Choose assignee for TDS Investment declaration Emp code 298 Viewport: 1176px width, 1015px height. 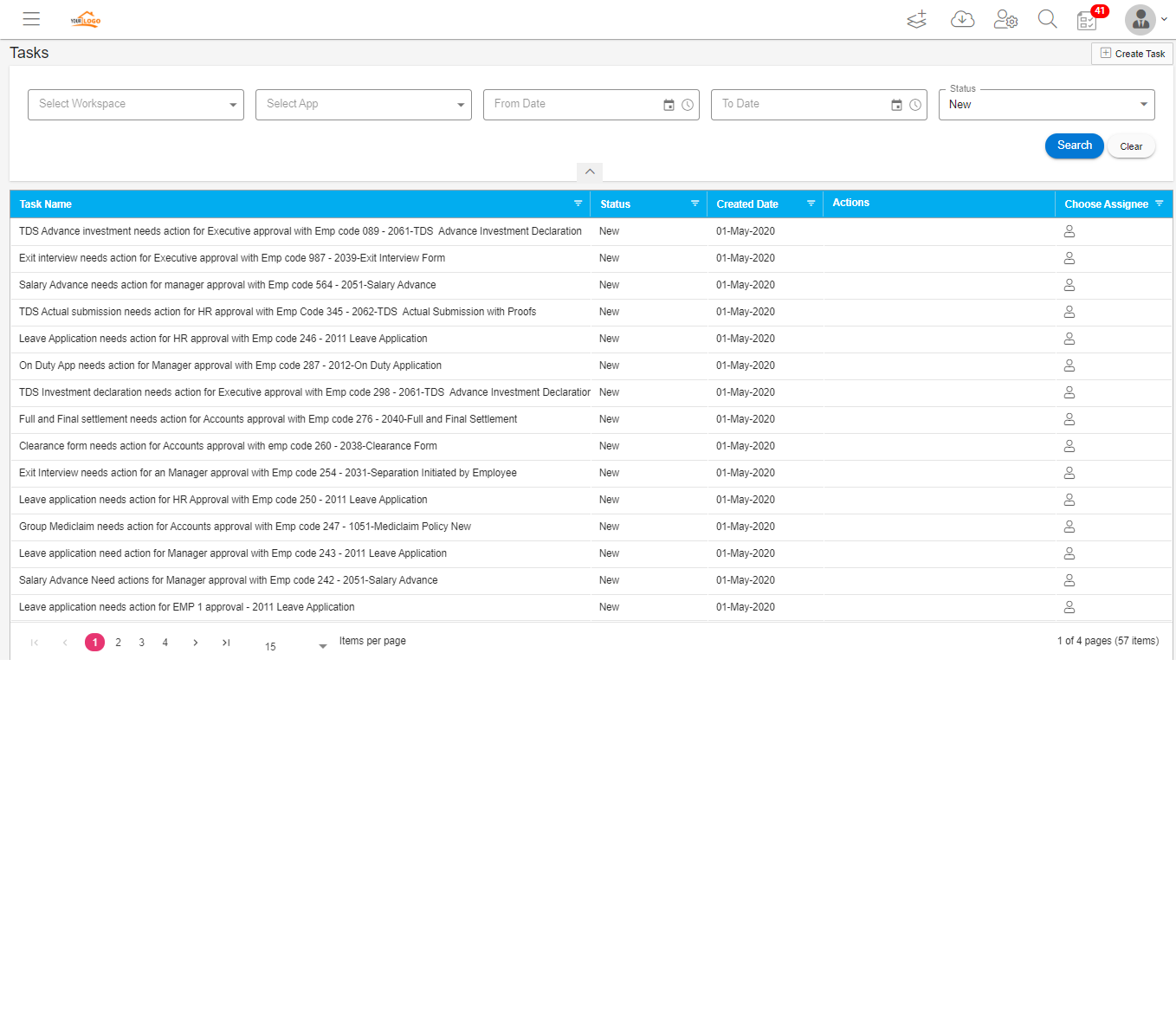pos(1069,392)
